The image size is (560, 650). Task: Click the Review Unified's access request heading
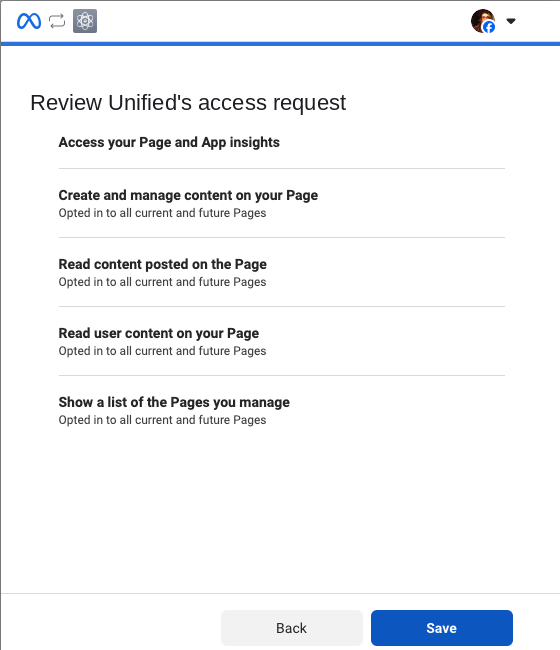click(x=188, y=103)
